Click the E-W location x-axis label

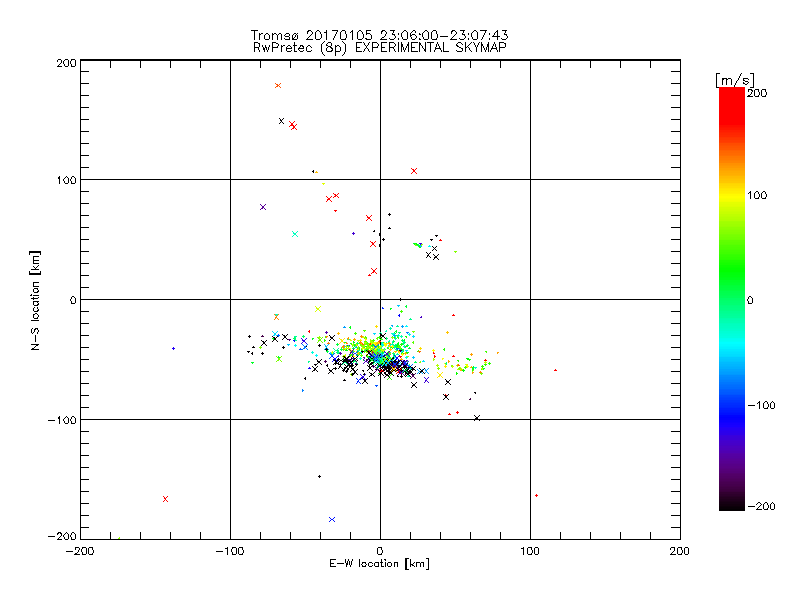tap(379, 564)
